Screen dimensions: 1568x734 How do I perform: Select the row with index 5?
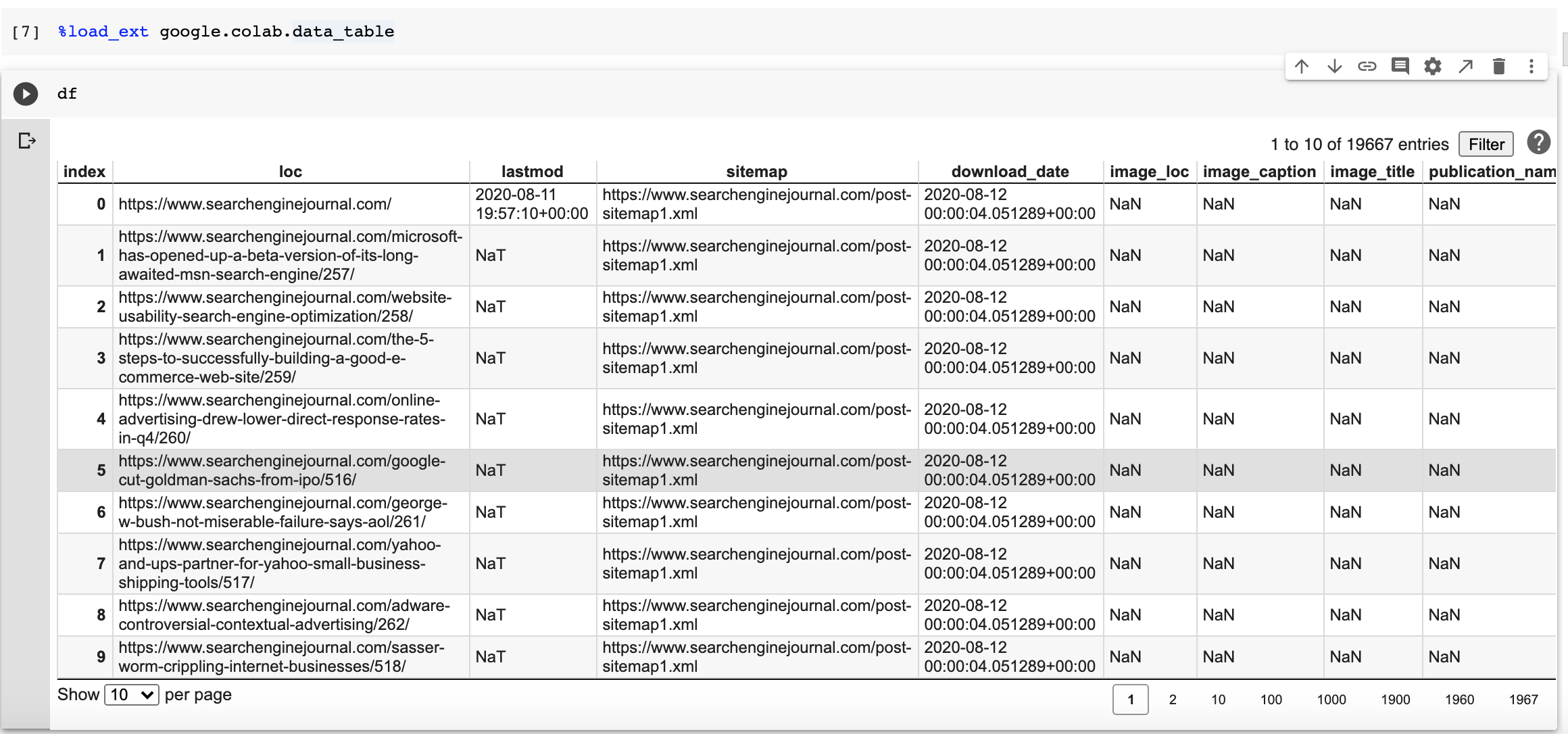pos(101,470)
